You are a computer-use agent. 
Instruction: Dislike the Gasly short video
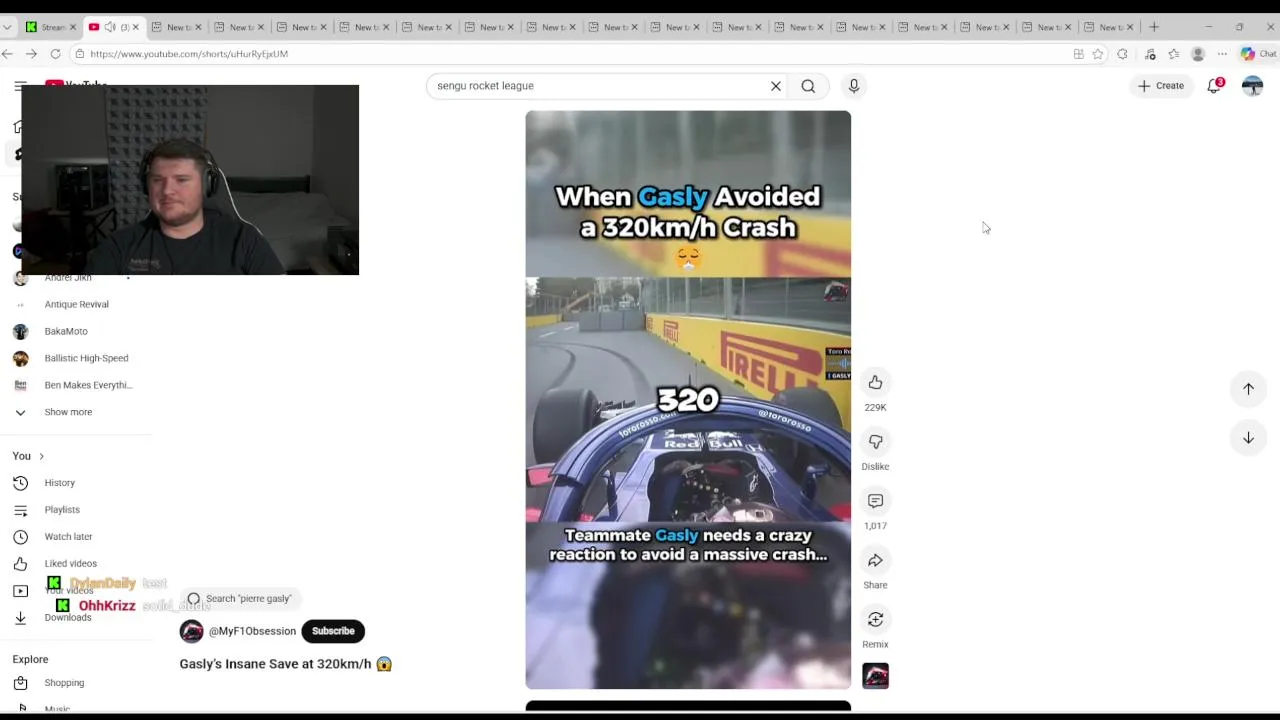(875, 442)
